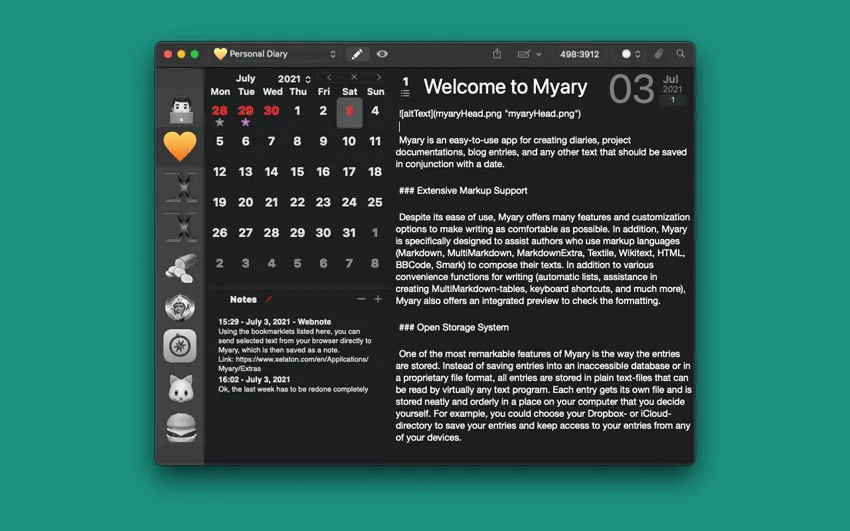Open the hamburger diary in sidebar

(x=180, y=428)
